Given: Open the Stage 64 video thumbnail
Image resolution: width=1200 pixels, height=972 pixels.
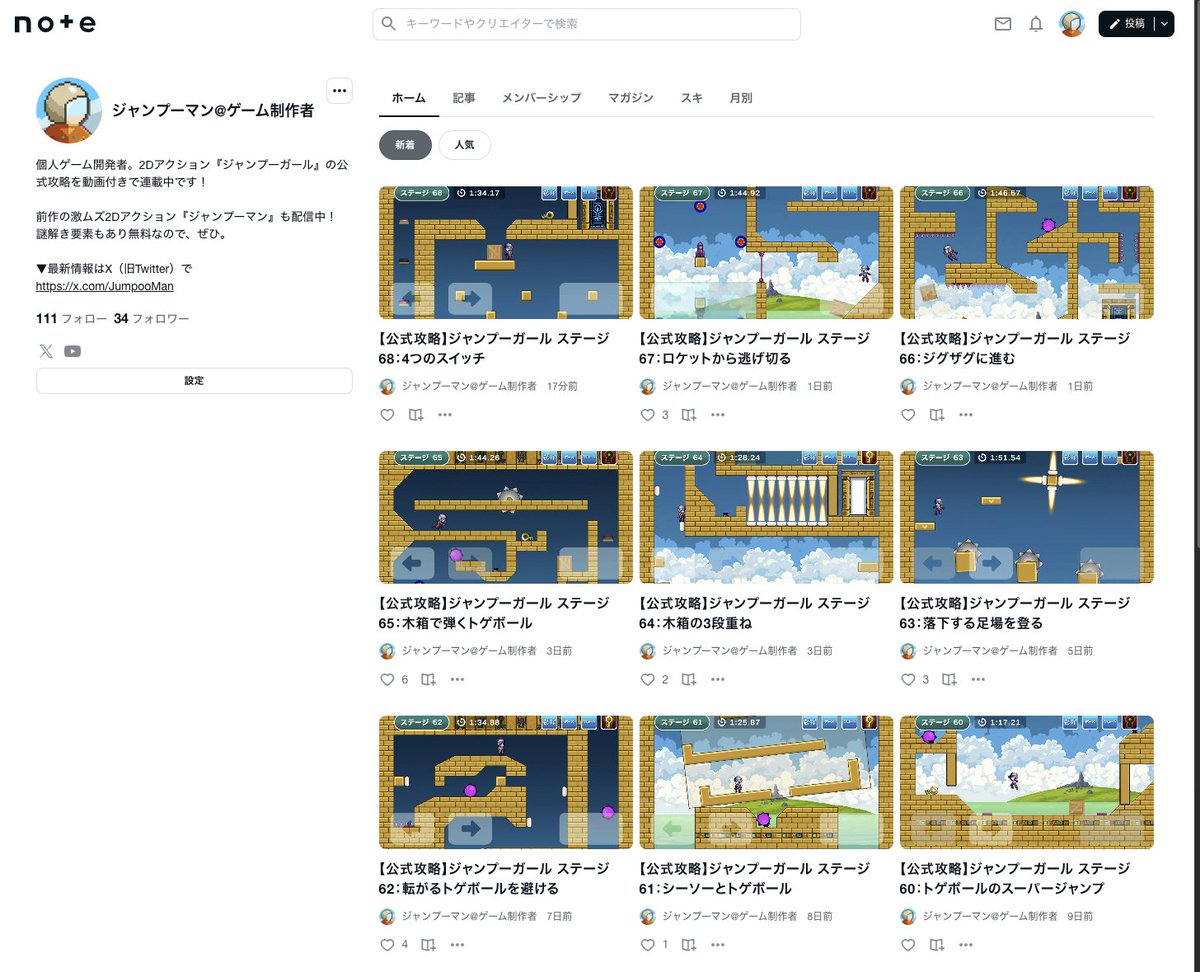Looking at the screenshot, I should point(766,517).
